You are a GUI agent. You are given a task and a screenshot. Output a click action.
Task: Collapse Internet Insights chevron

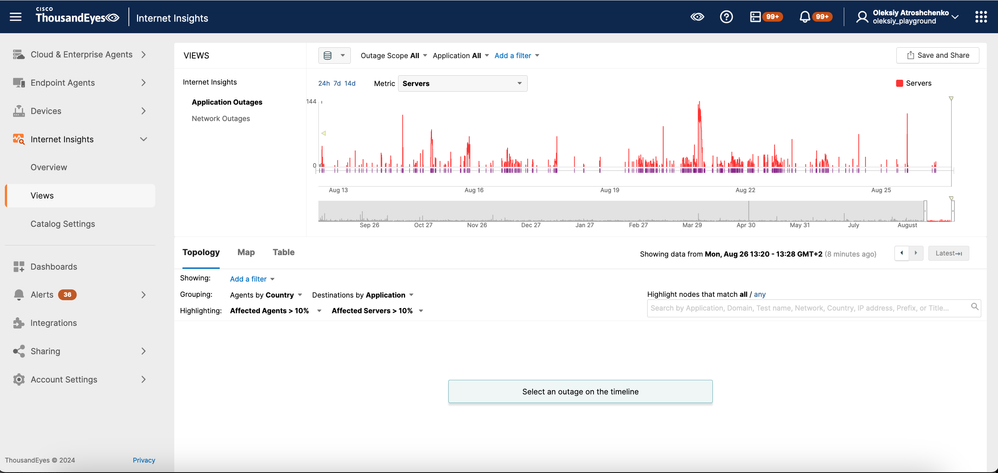tap(143, 139)
